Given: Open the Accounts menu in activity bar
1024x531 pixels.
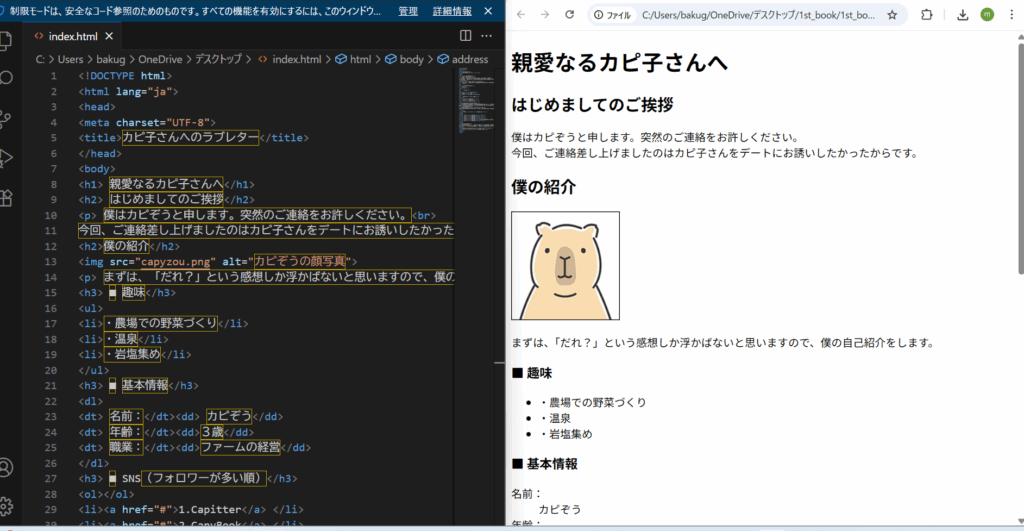Looking at the screenshot, I should [x=6, y=467].
